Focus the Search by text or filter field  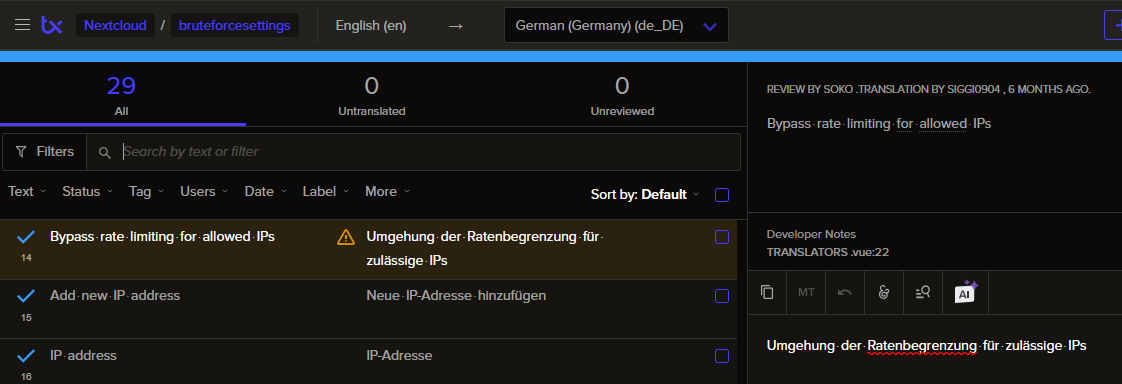[428, 152]
